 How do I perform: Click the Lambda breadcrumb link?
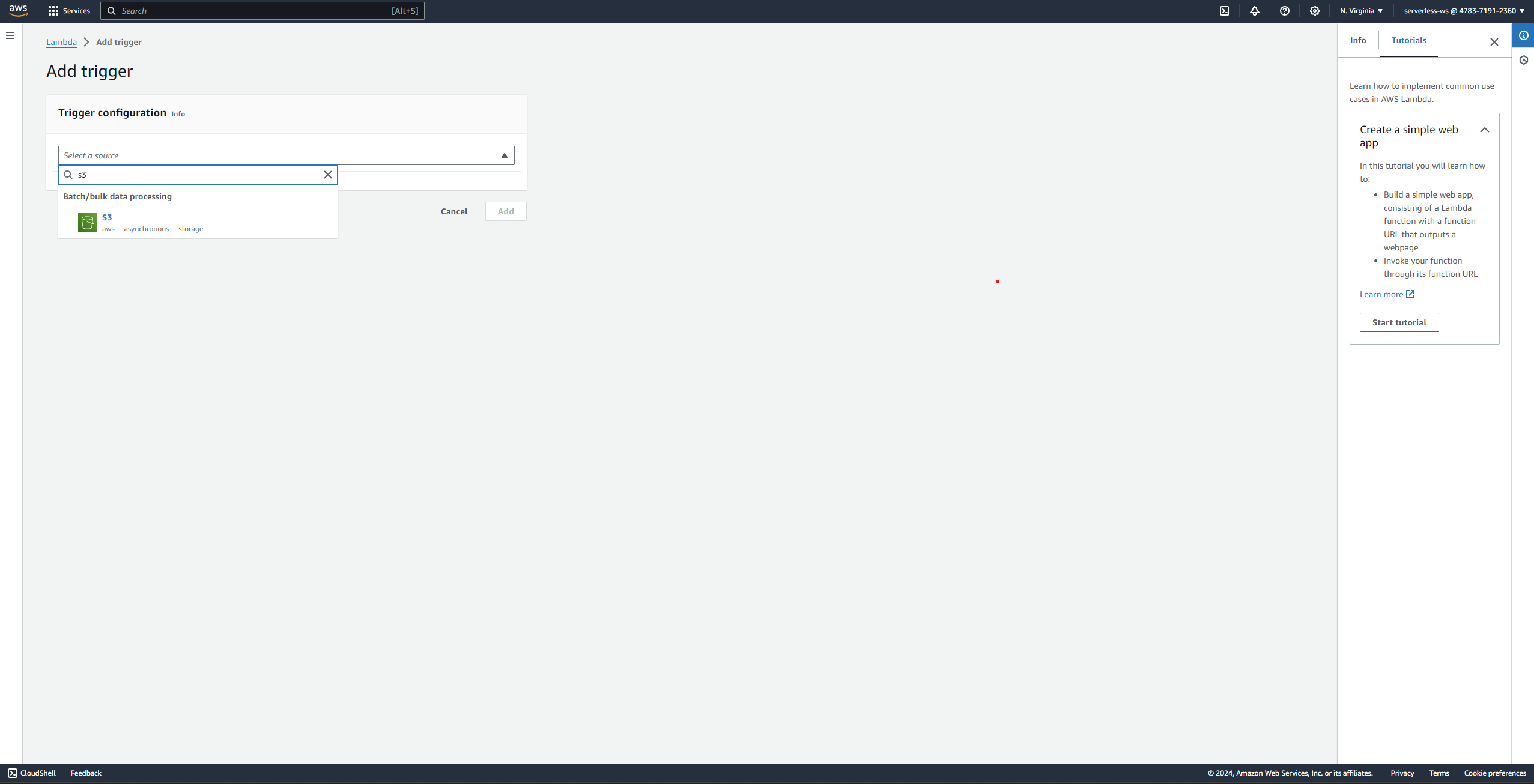61,42
